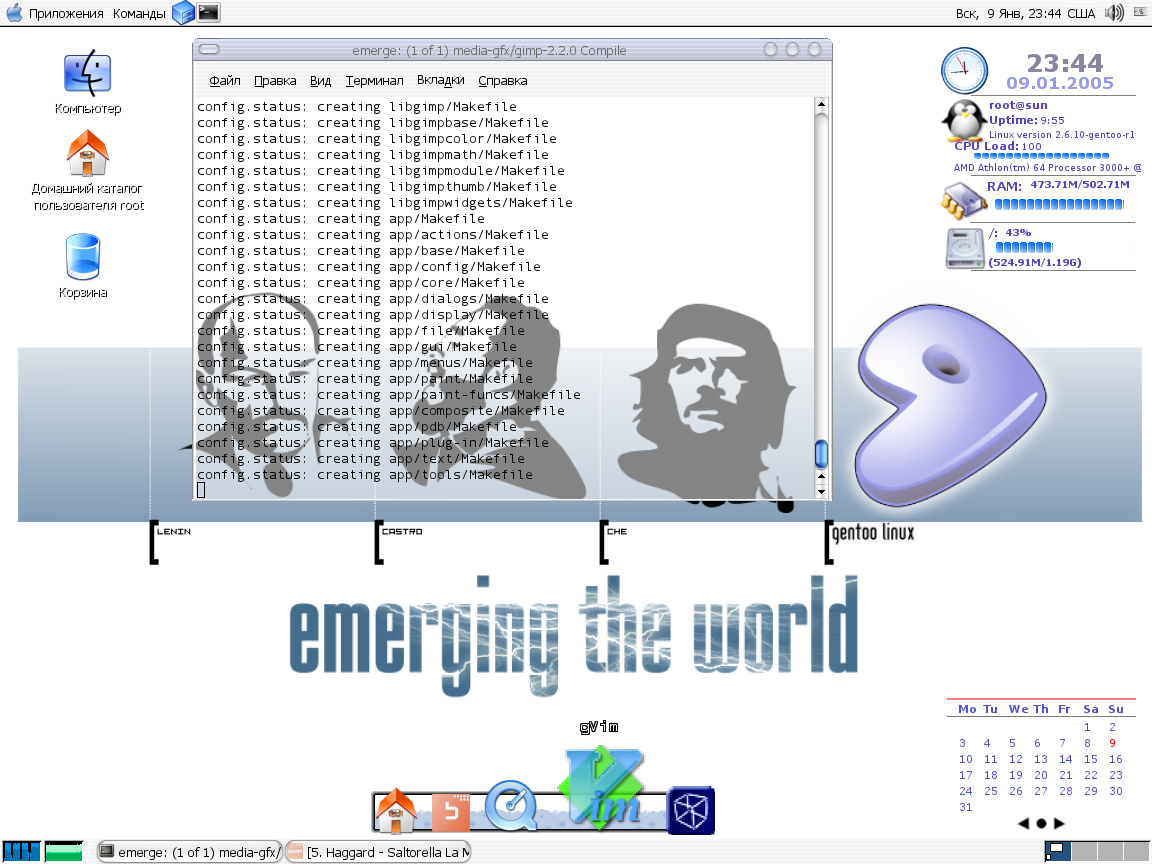Click the volume speaker icon
This screenshot has width=1152, height=864.
click(1115, 12)
